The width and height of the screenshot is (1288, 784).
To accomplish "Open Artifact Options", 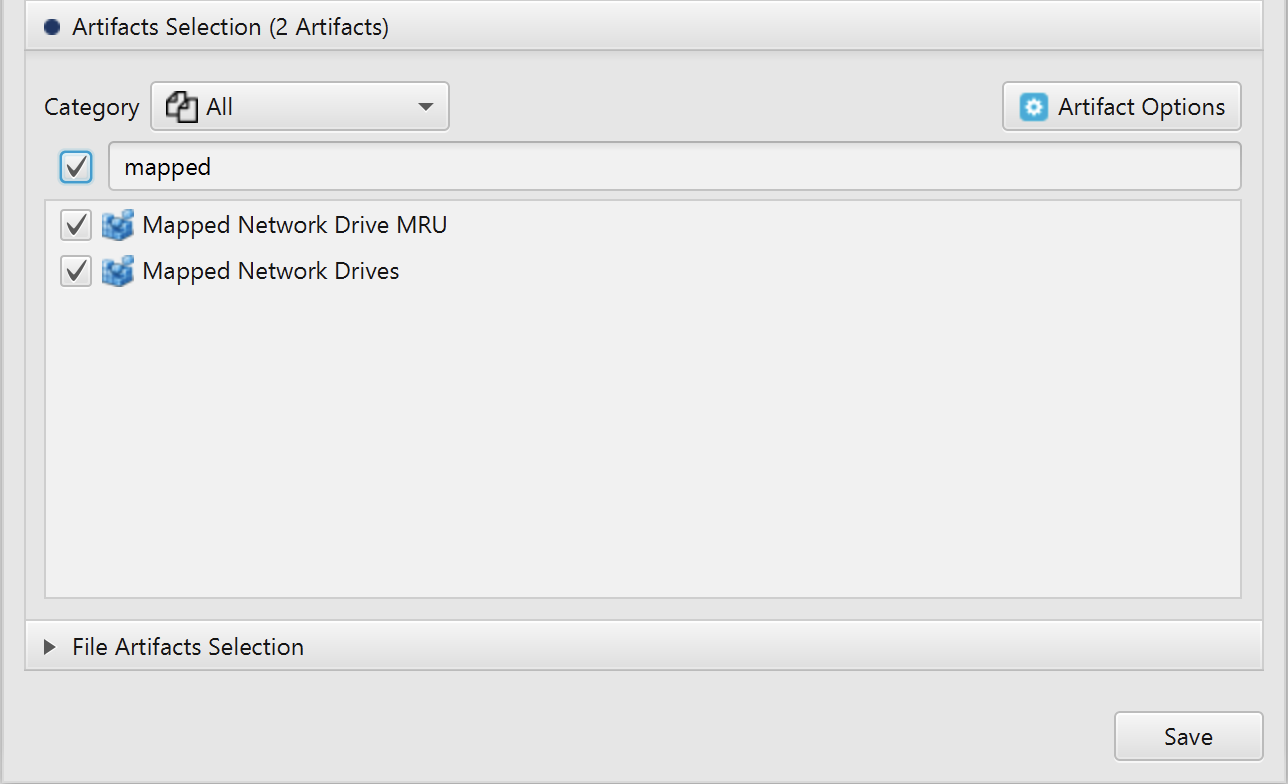I will [1121, 106].
